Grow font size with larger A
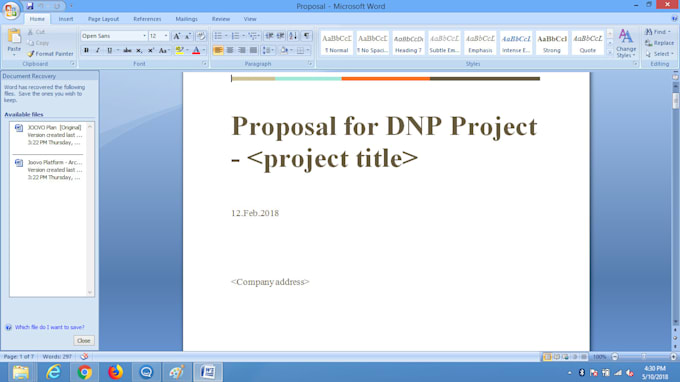 pos(177,36)
